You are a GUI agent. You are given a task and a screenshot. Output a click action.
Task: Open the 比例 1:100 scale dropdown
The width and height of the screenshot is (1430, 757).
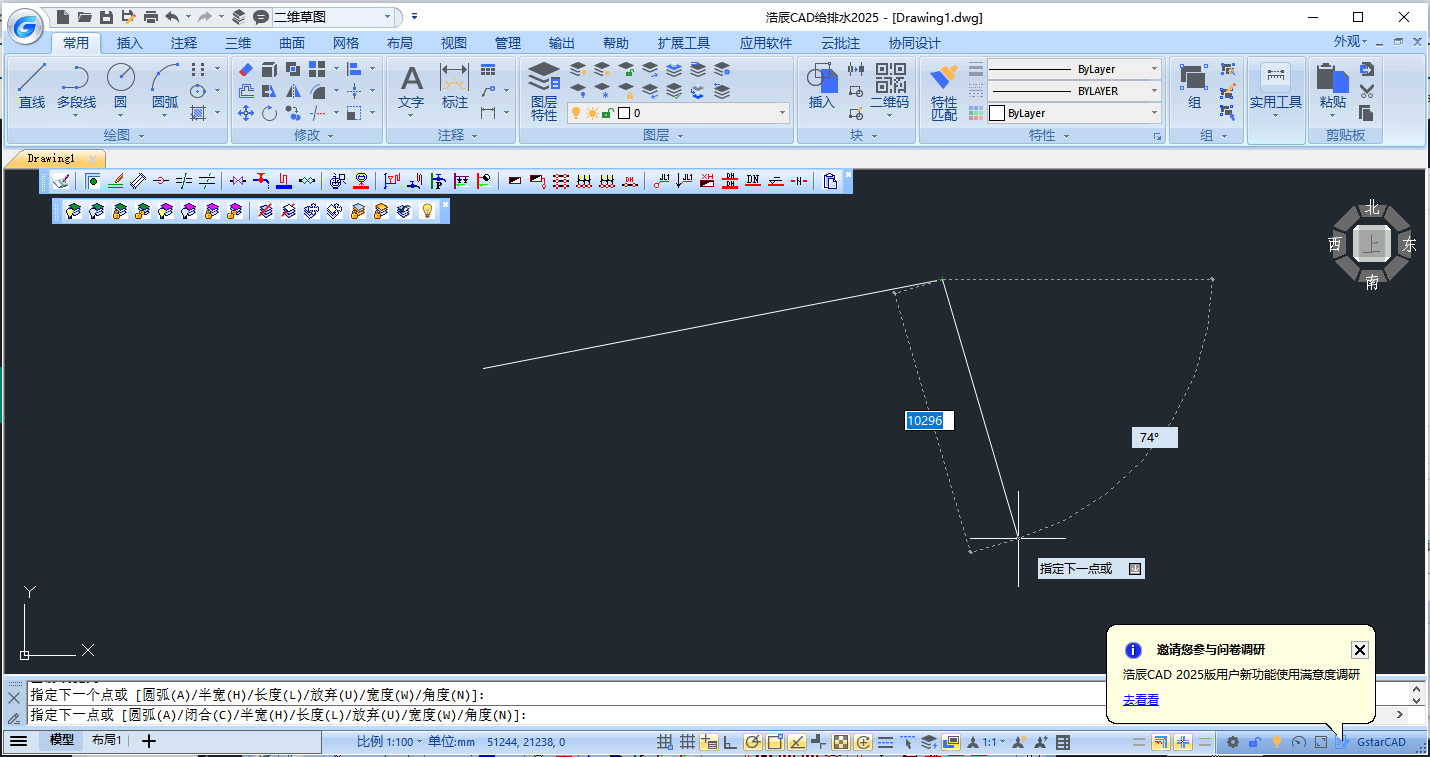pyautogui.click(x=390, y=741)
